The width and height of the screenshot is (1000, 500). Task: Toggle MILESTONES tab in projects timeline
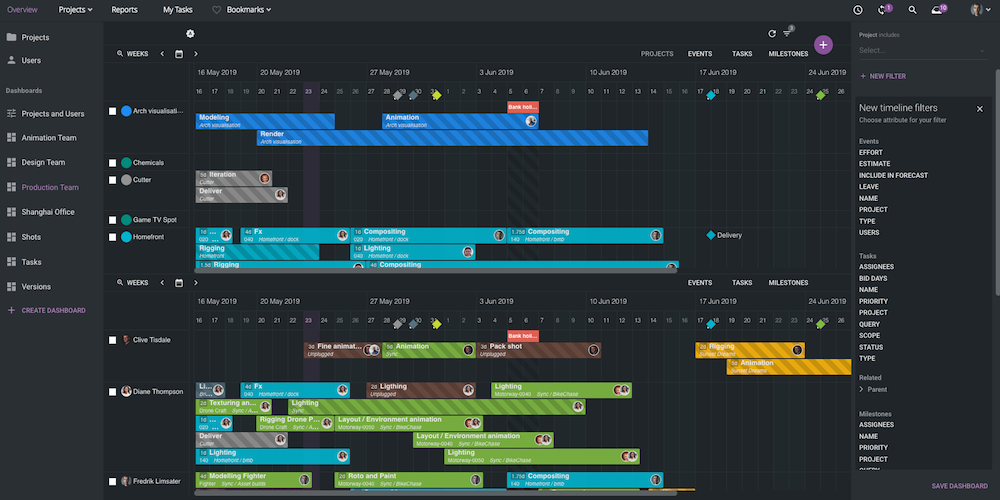(788, 54)
